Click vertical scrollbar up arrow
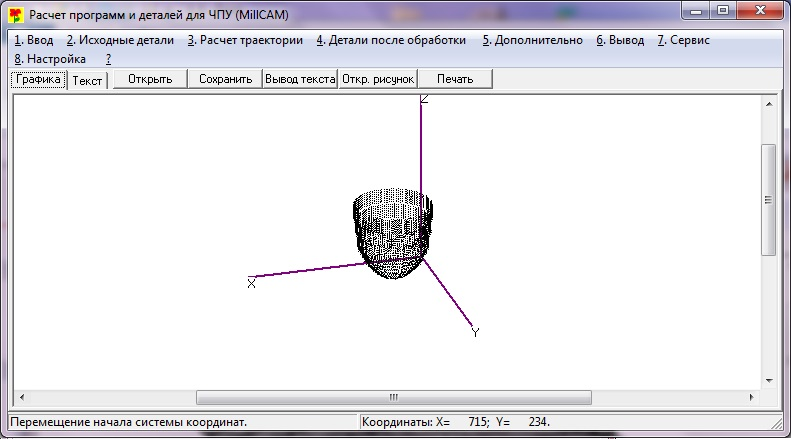 (769, 104)
